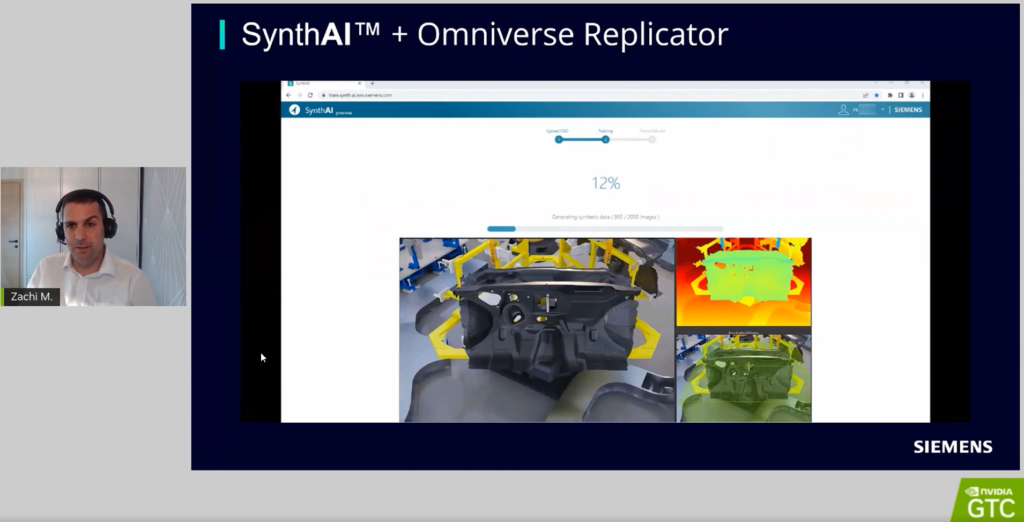Select the Upload CAD step
1024x522 pixels.
(x=558, y=139)
